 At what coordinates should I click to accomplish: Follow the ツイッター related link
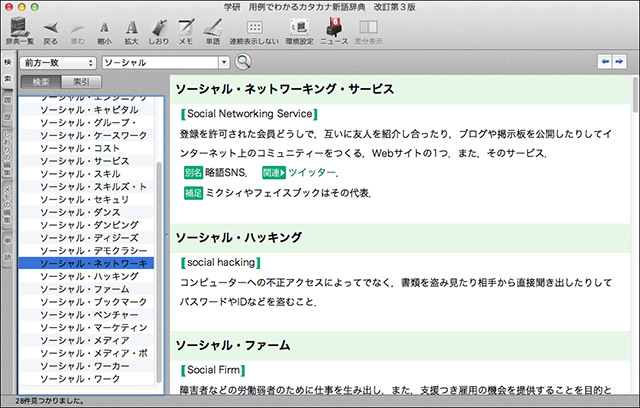click(x=312, y=173)
